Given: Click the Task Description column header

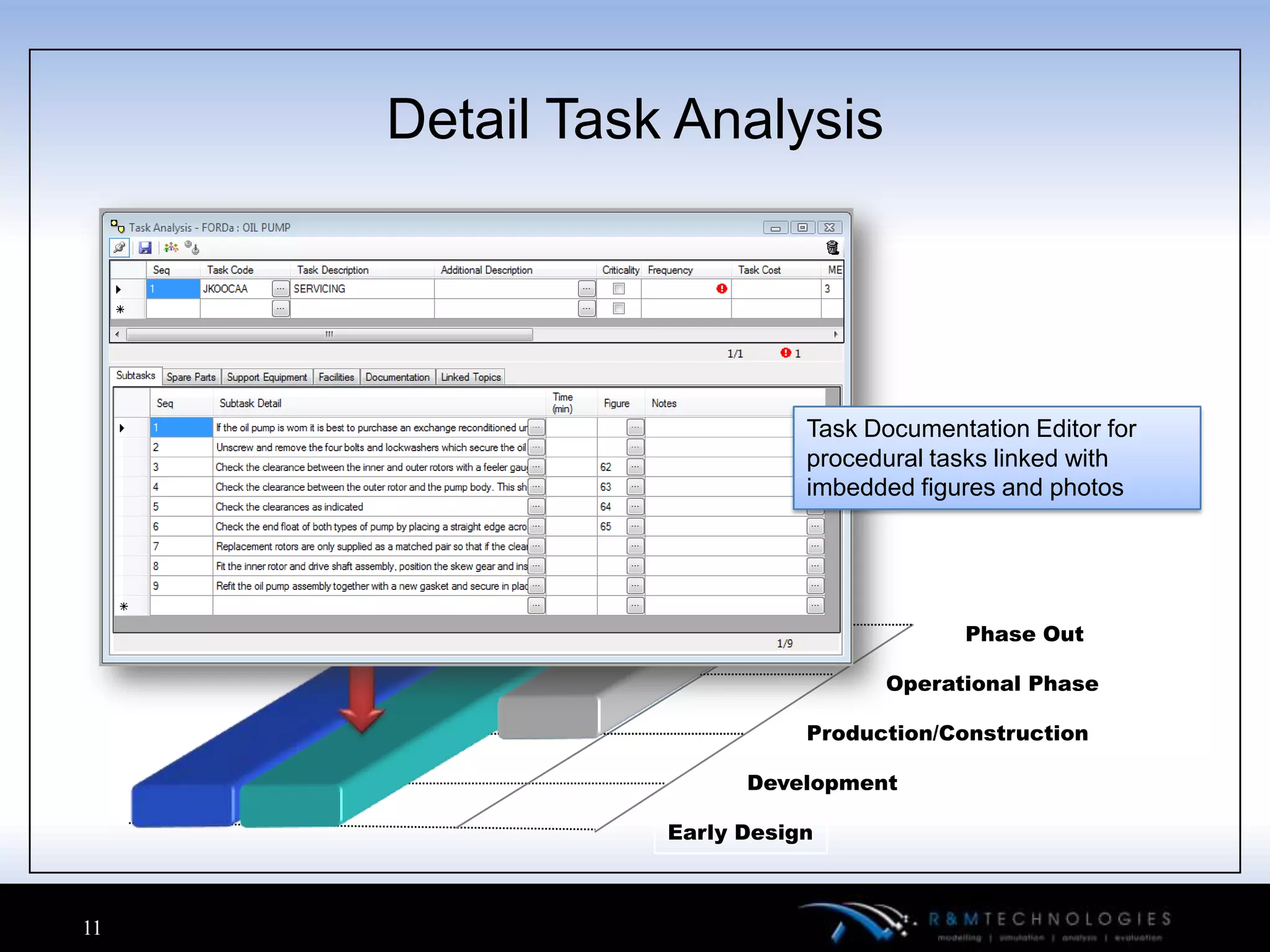Looking at the screenshot, I should point(362,270).
